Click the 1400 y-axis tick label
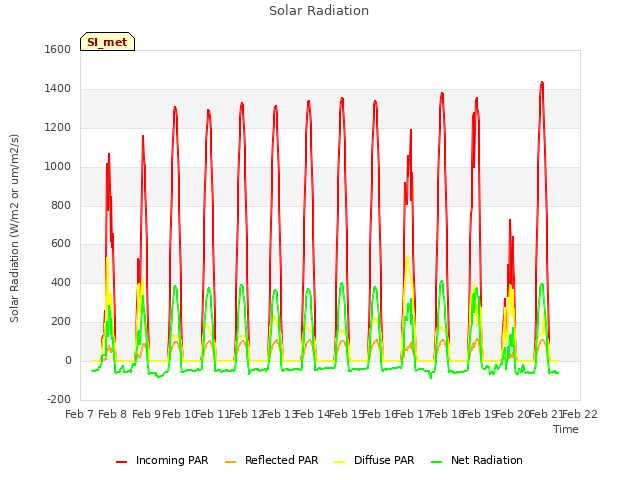 [x=58, y=89]
